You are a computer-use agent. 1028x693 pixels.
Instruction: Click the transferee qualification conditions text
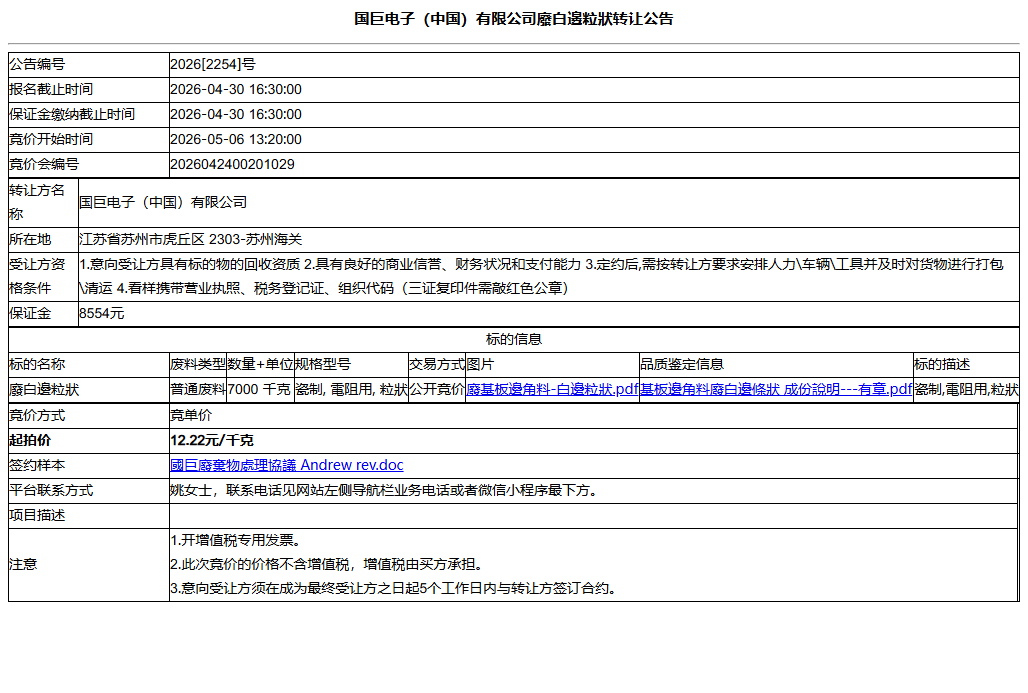click(x=541, y=276)
